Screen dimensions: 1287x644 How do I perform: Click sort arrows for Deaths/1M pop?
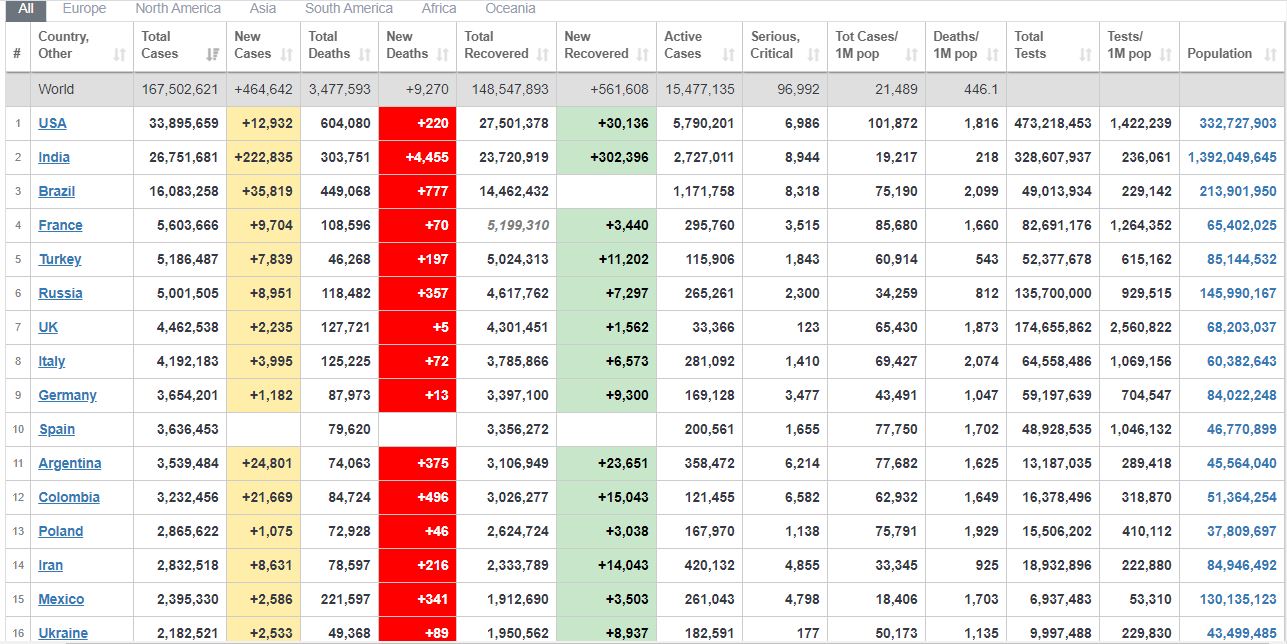(992, 55)
